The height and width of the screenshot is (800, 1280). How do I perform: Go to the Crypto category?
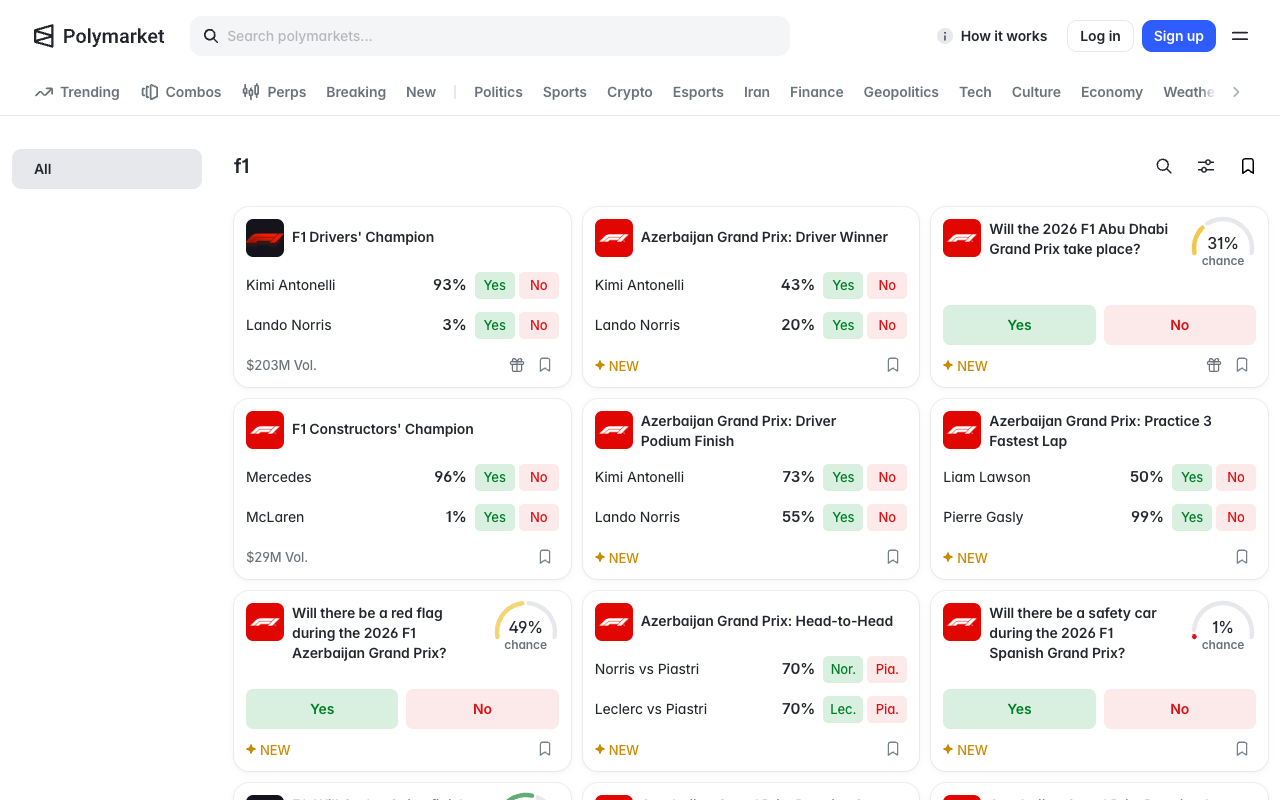(630, 92)
